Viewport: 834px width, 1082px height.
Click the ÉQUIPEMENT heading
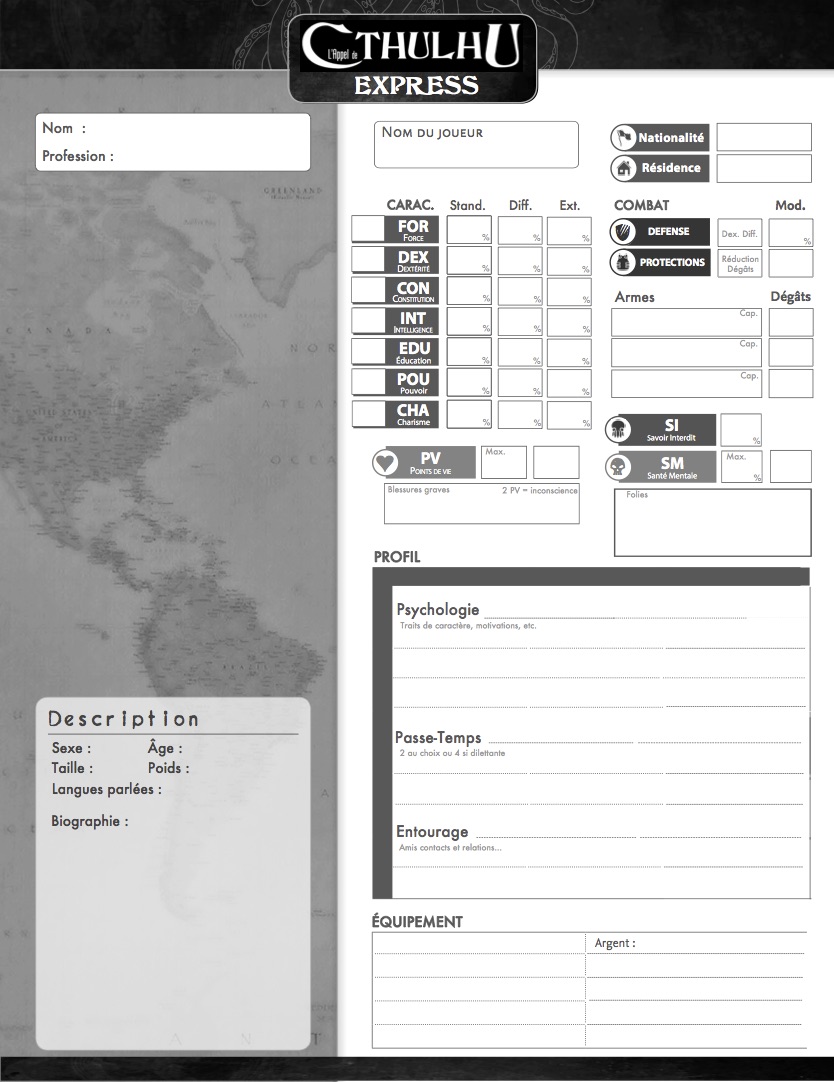click(417, 922)
